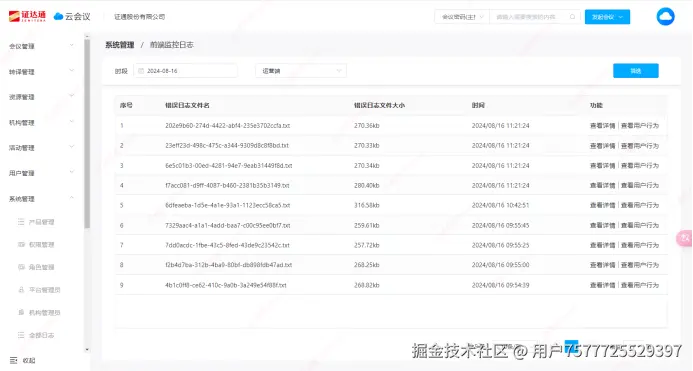Click the pink floating widget at right edge

click(685, 238)
